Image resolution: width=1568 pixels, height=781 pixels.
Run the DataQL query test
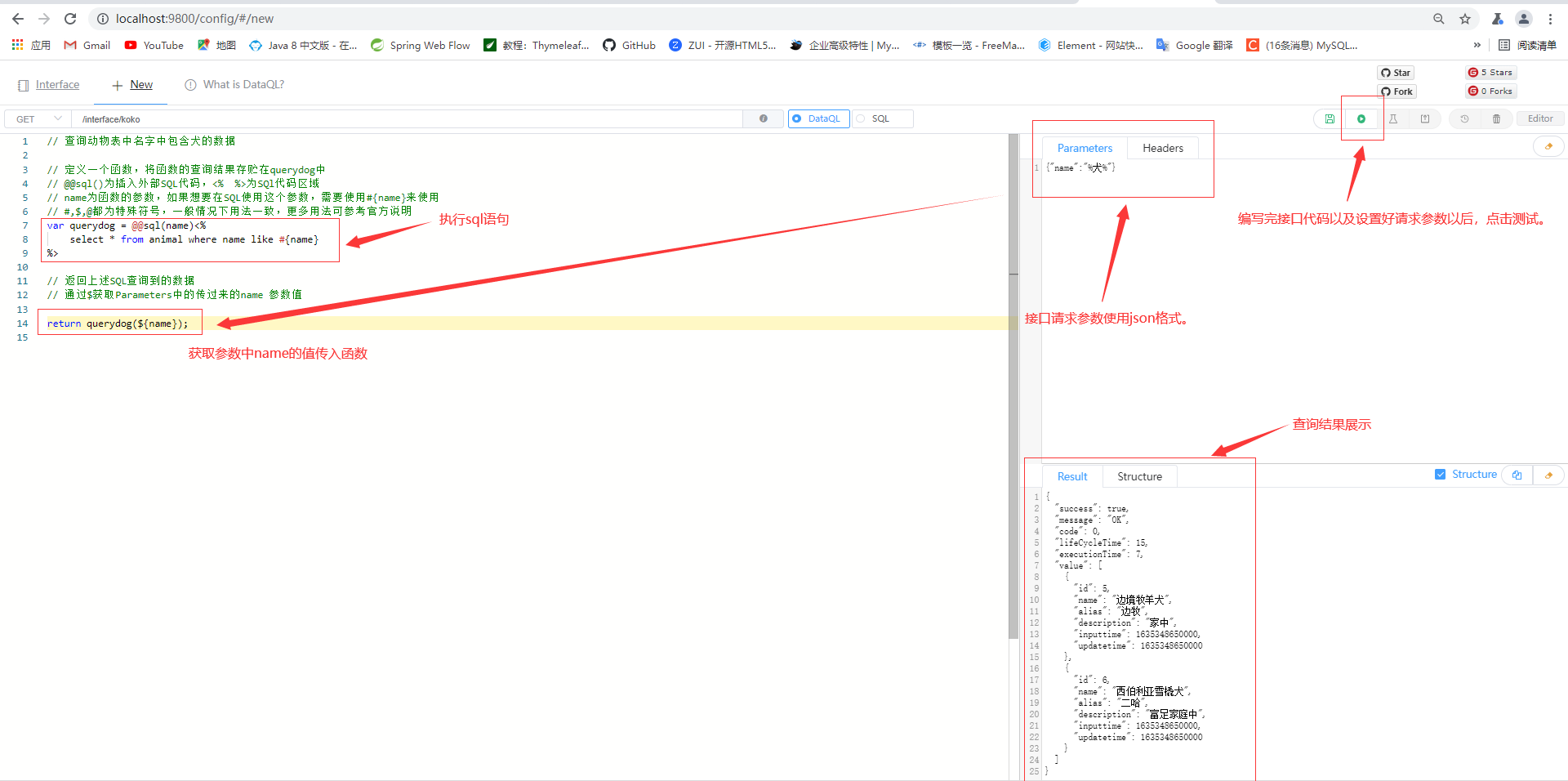coord(1361,118)
